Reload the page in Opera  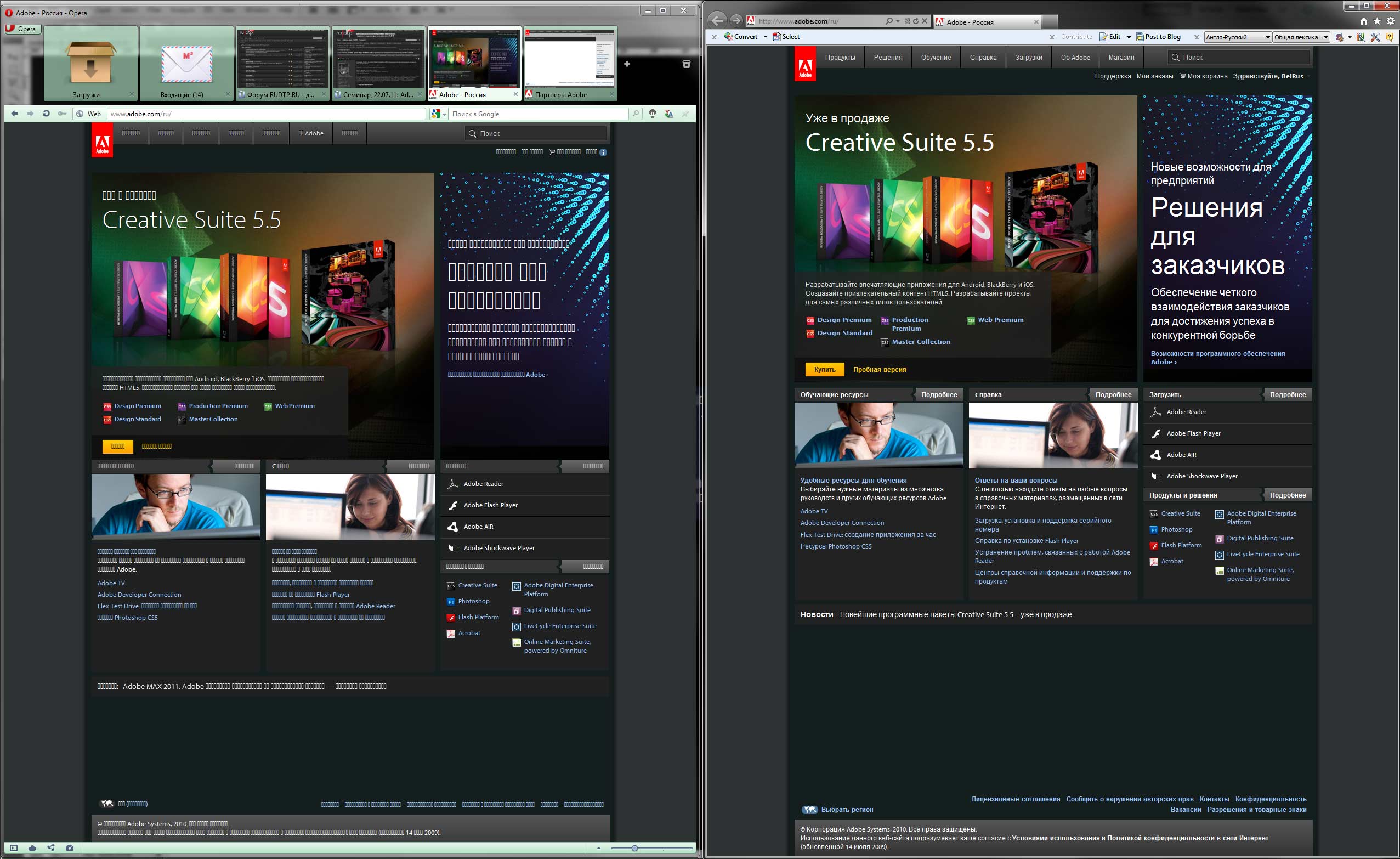click(x=46, y=114)
